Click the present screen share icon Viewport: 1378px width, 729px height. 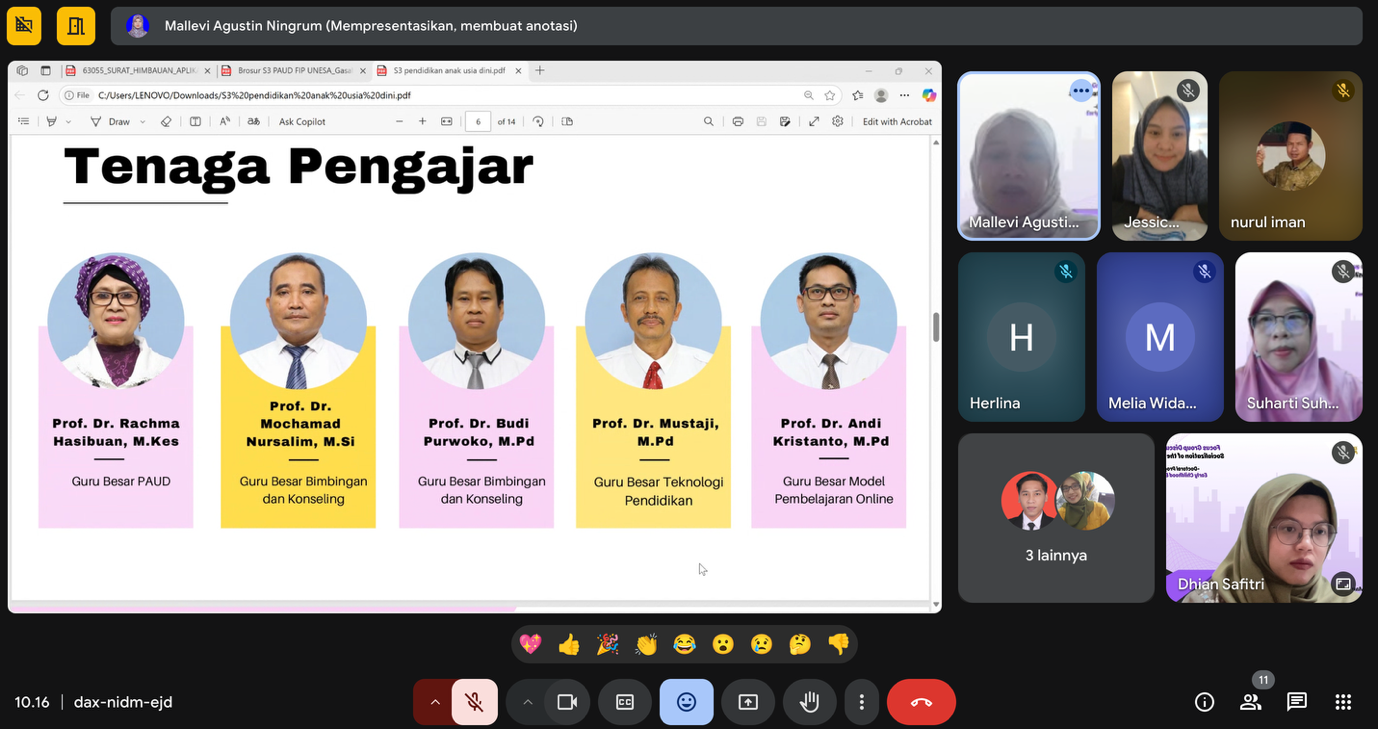click(748, 702)
